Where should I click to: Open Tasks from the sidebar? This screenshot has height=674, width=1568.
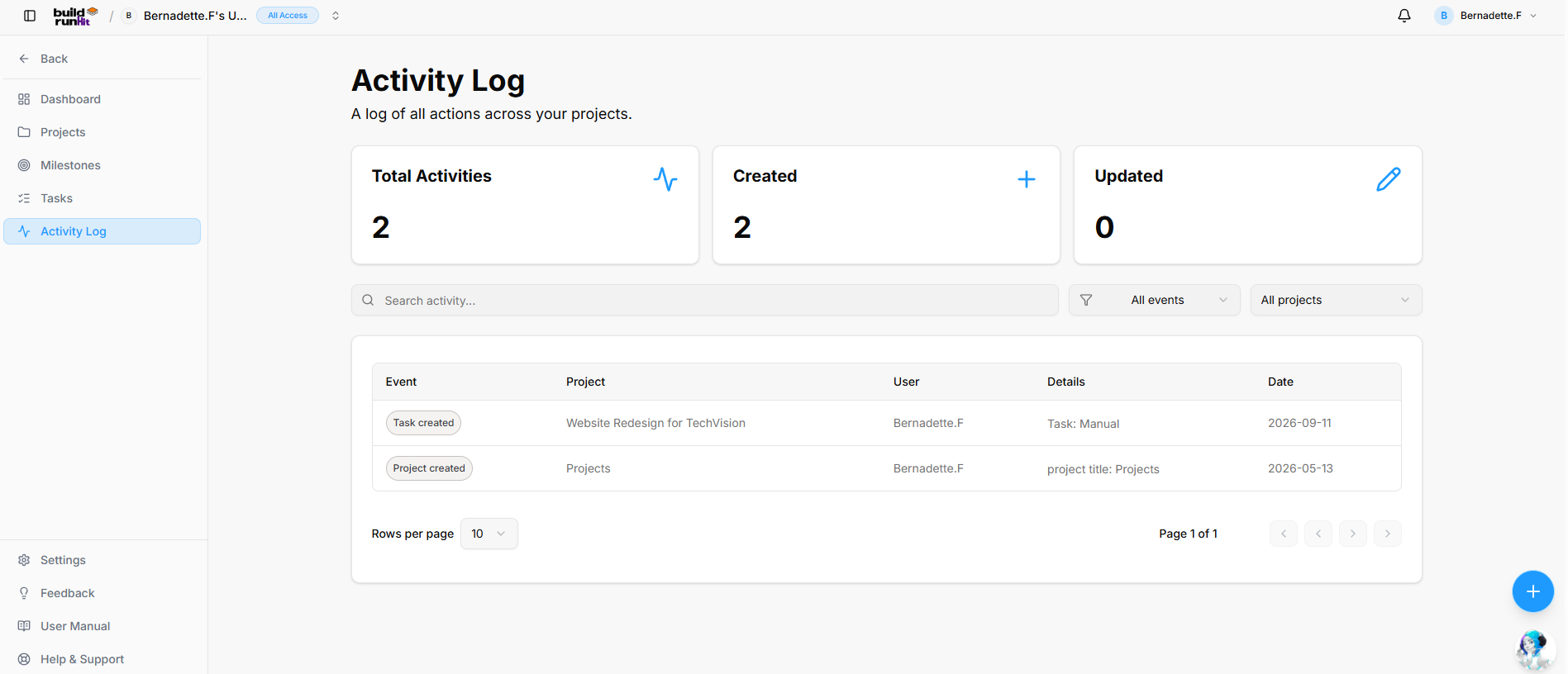(x=102, y=198)
